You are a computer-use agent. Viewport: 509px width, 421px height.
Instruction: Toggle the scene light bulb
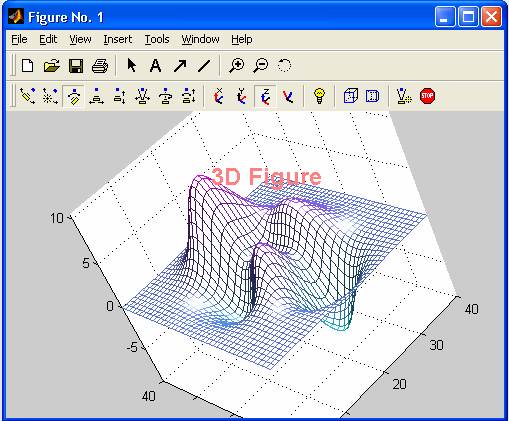click(x=319, y=96)
